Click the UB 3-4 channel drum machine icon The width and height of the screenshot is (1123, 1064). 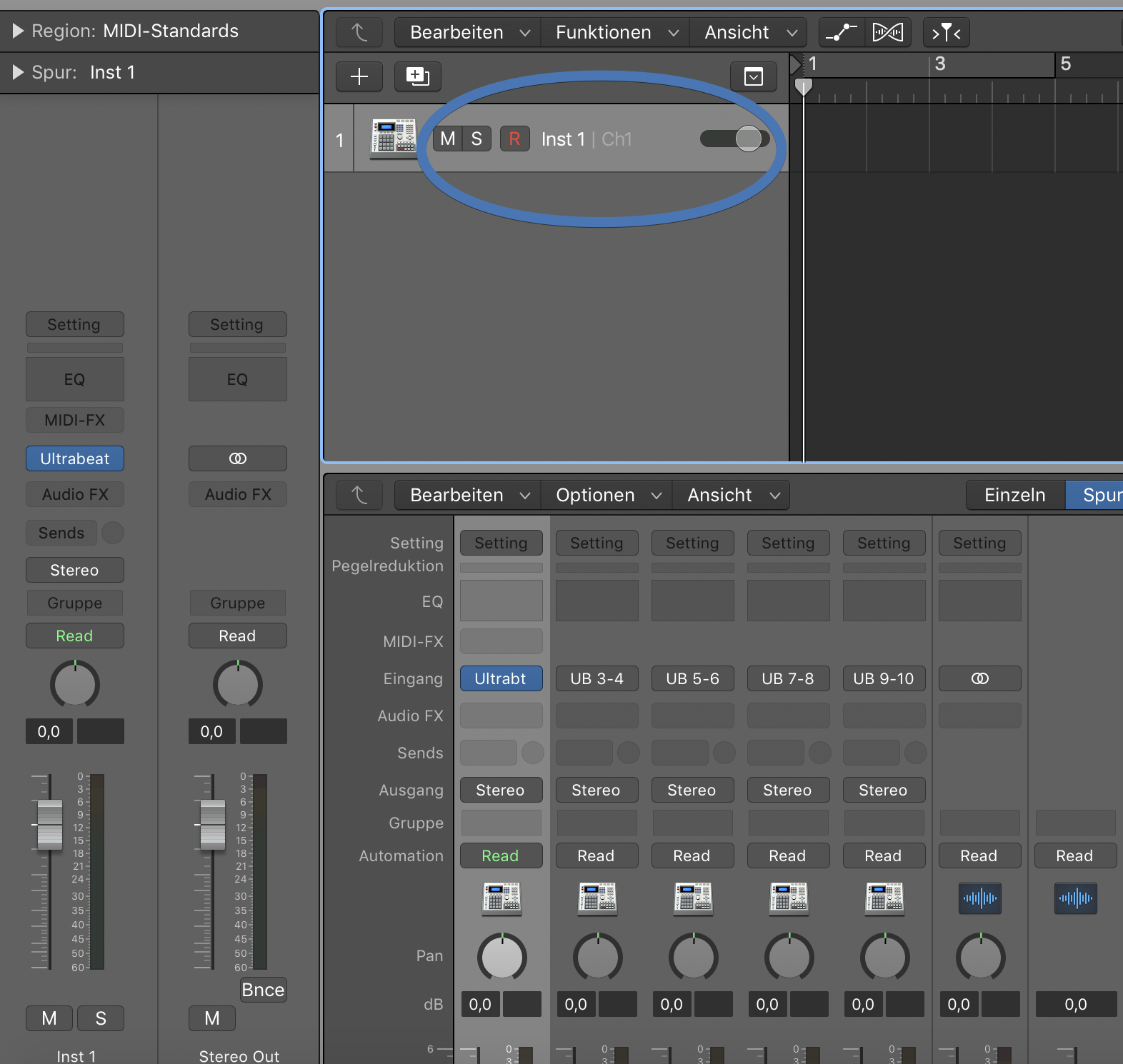pos(598,898)
